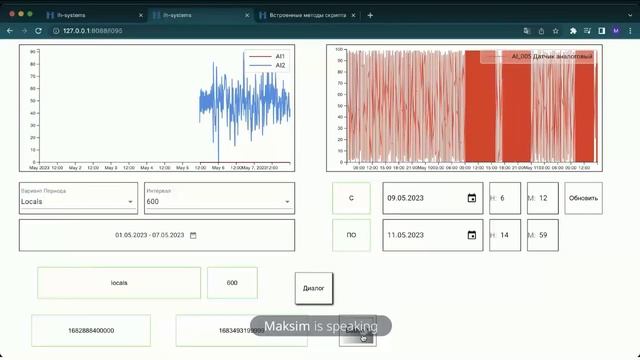Click the Диалог button
This screenshot has height=360, width=640.
[313, 288]
